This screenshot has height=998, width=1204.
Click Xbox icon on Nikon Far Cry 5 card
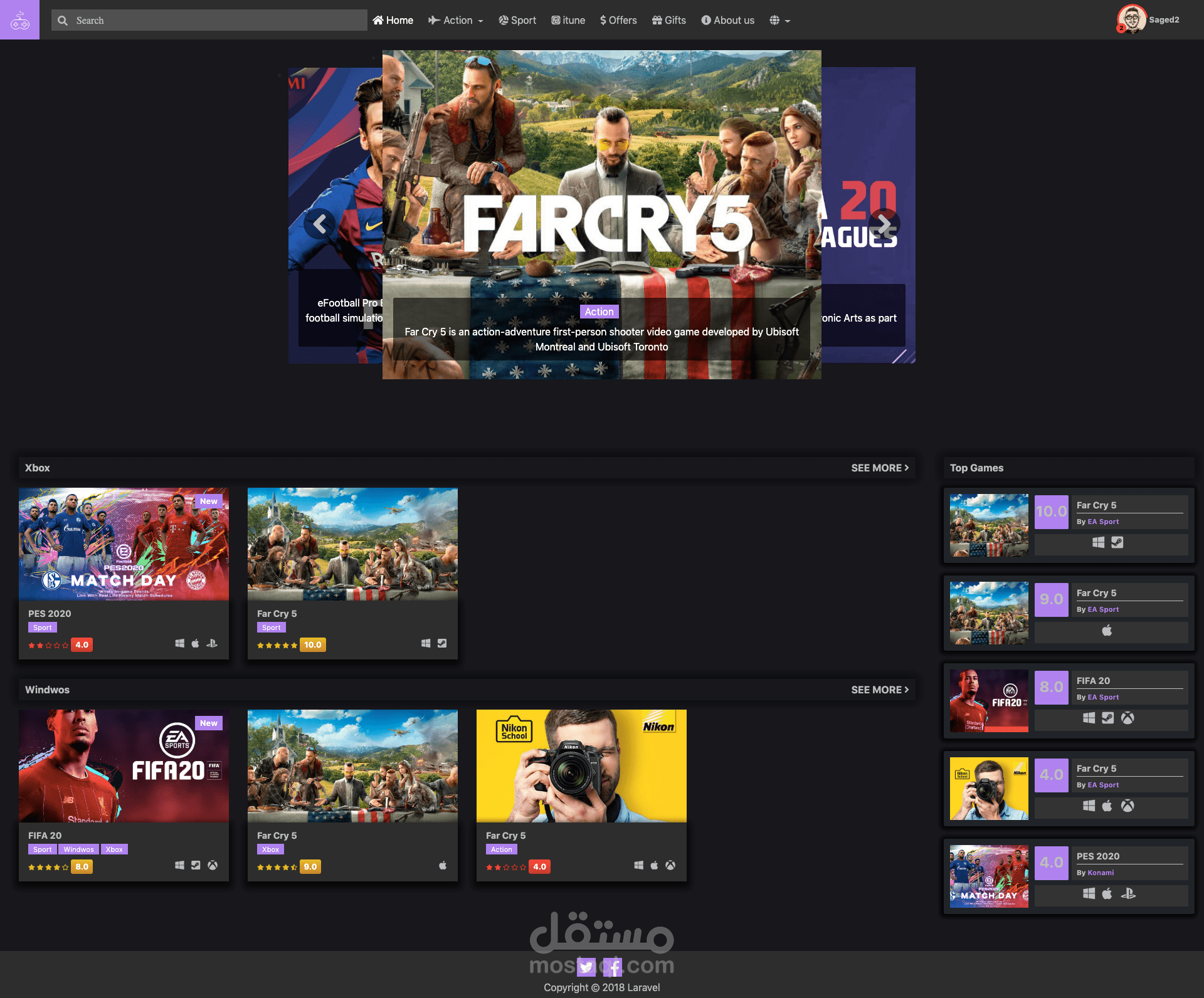[670, 865]
